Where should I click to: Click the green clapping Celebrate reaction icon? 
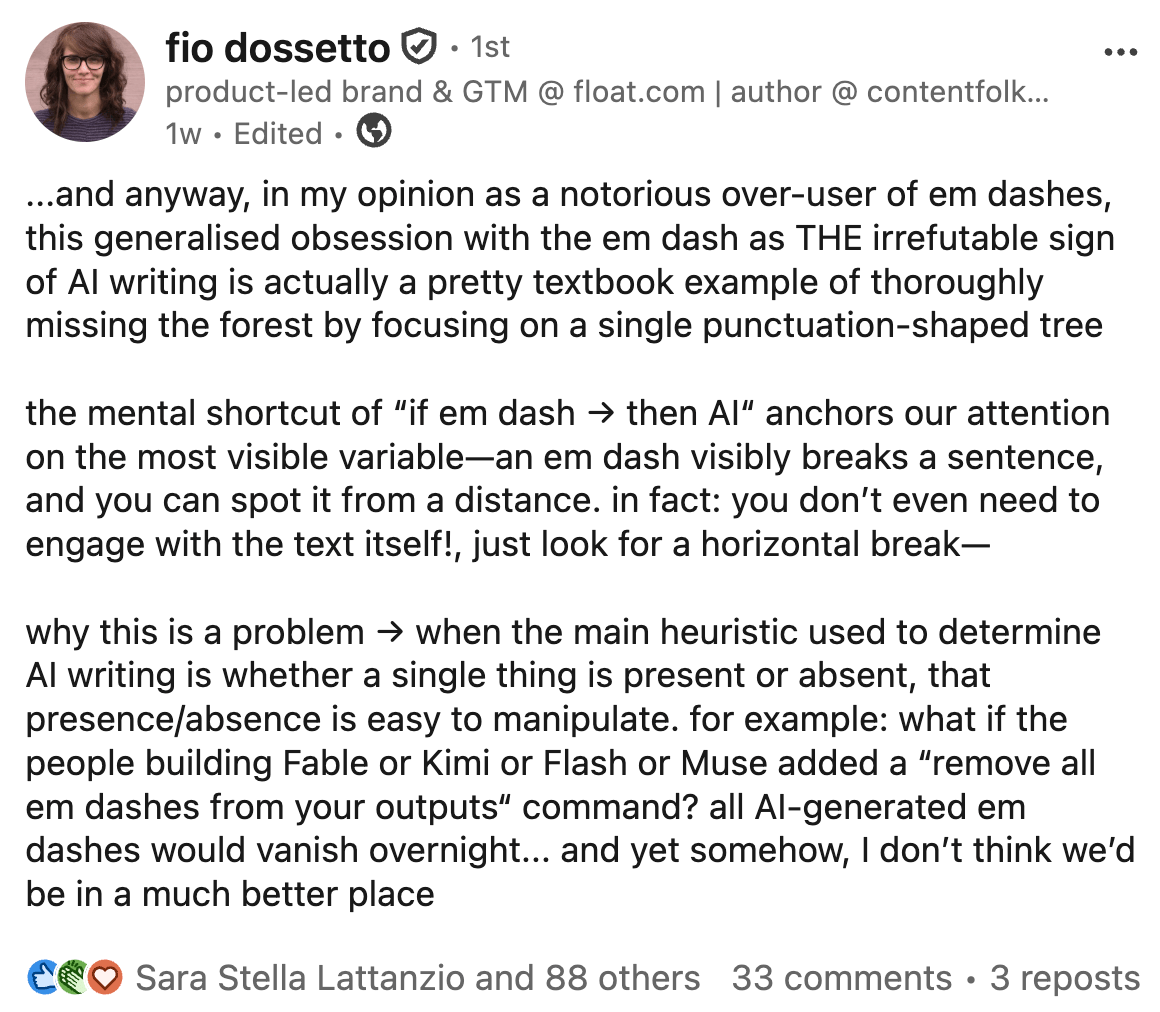[72, 977]
